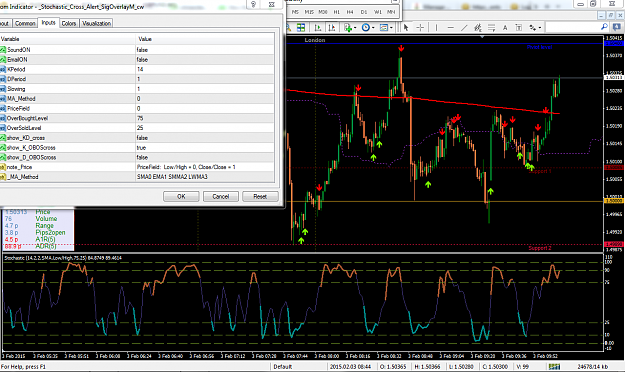Expand the Periodicity dropdown arrow

click(x=373, y=28)
